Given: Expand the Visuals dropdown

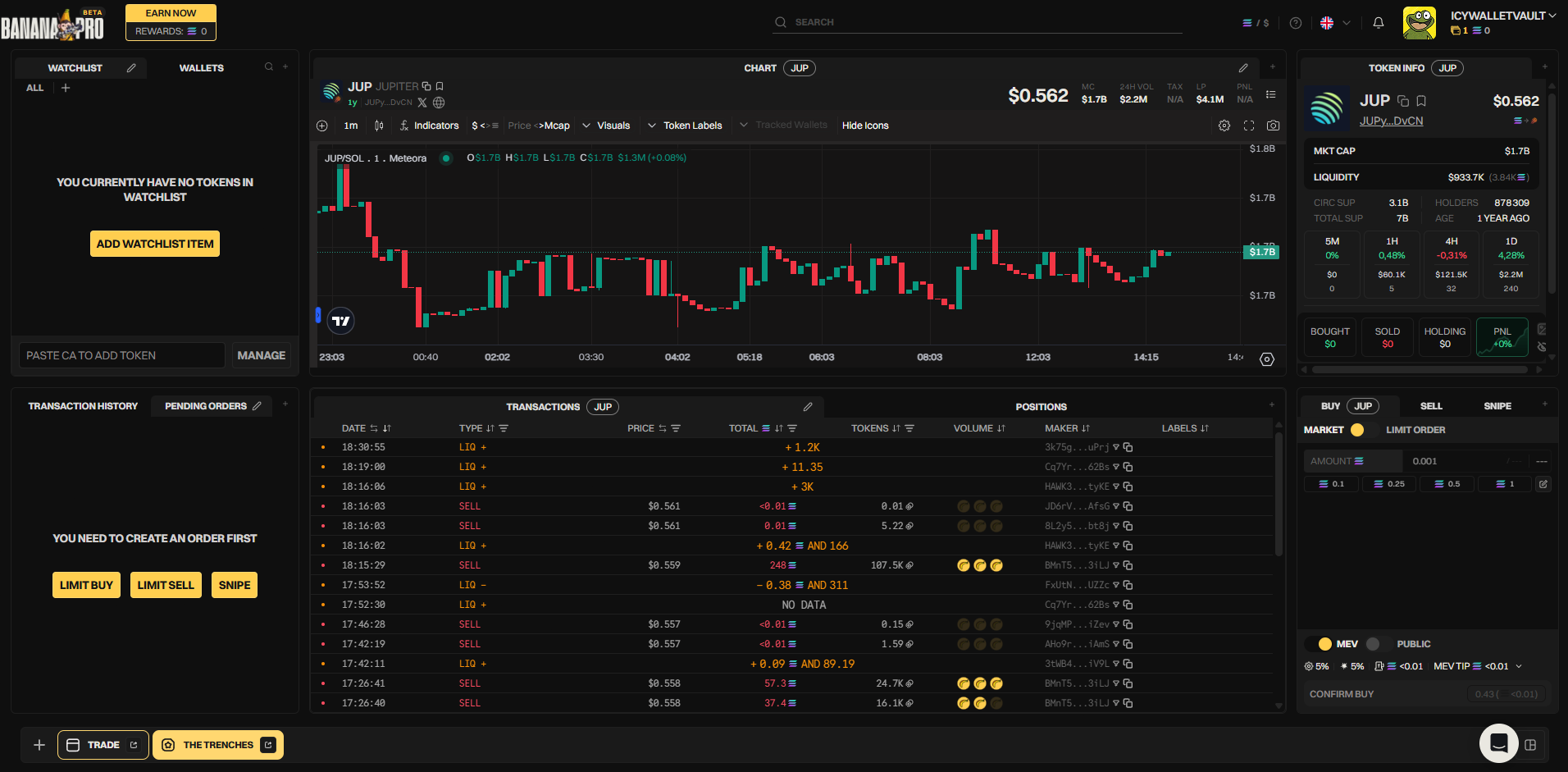Looking at the screenshot, I should 606,126.
